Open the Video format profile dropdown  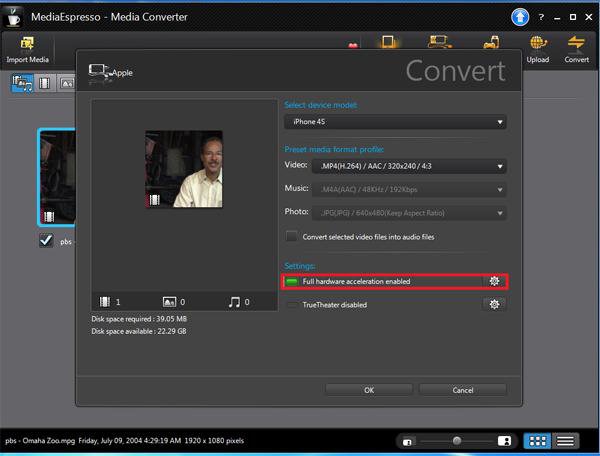tap(409, 167)
